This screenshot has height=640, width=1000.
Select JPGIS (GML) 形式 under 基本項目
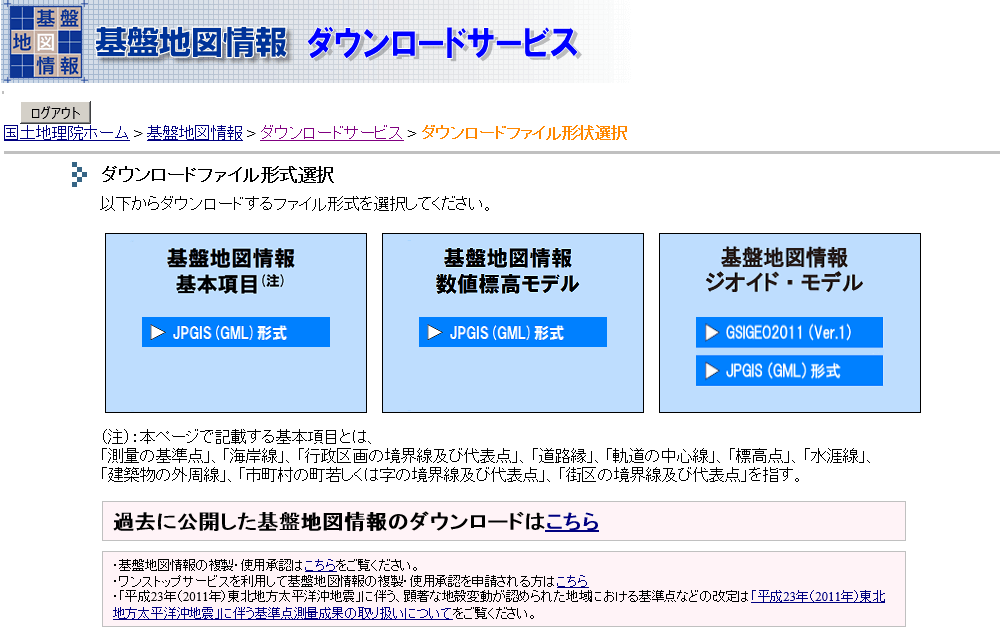point(236,332)
